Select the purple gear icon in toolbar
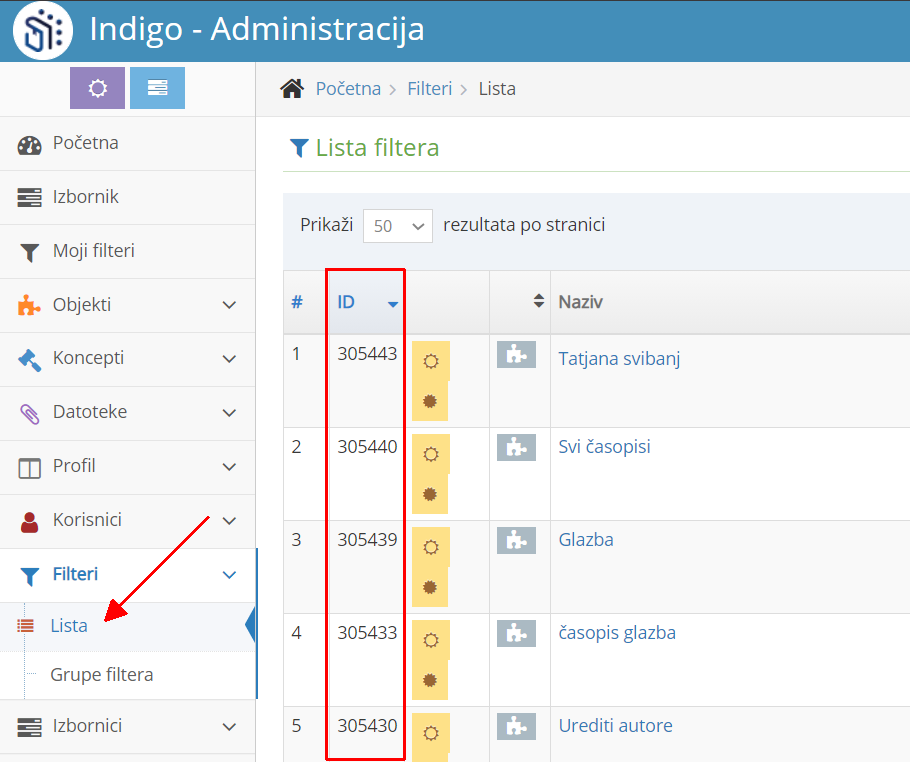910x762 pixels. [x=96, y=88]
